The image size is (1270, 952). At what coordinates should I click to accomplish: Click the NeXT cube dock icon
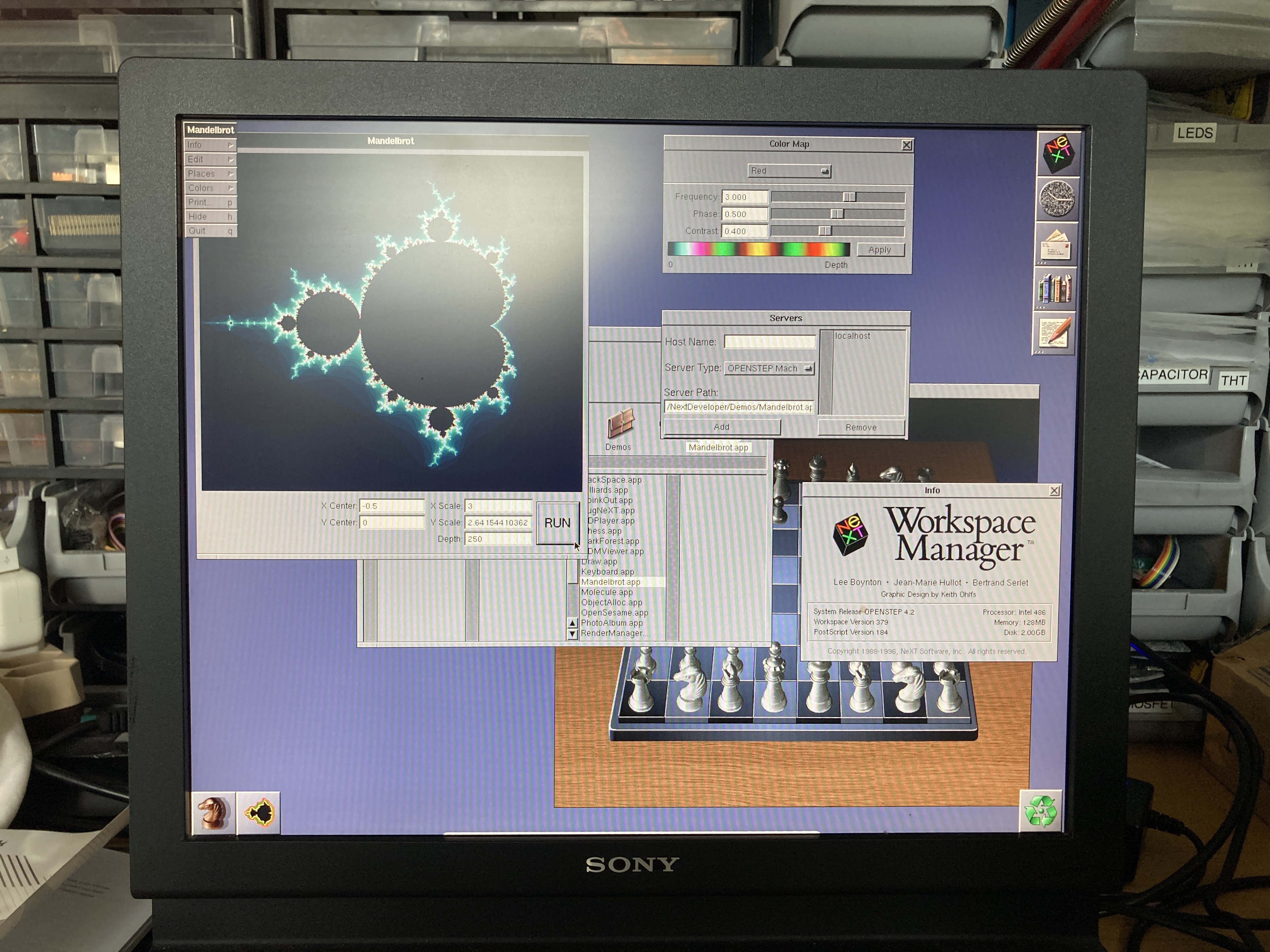click(x=1058, y=153)
